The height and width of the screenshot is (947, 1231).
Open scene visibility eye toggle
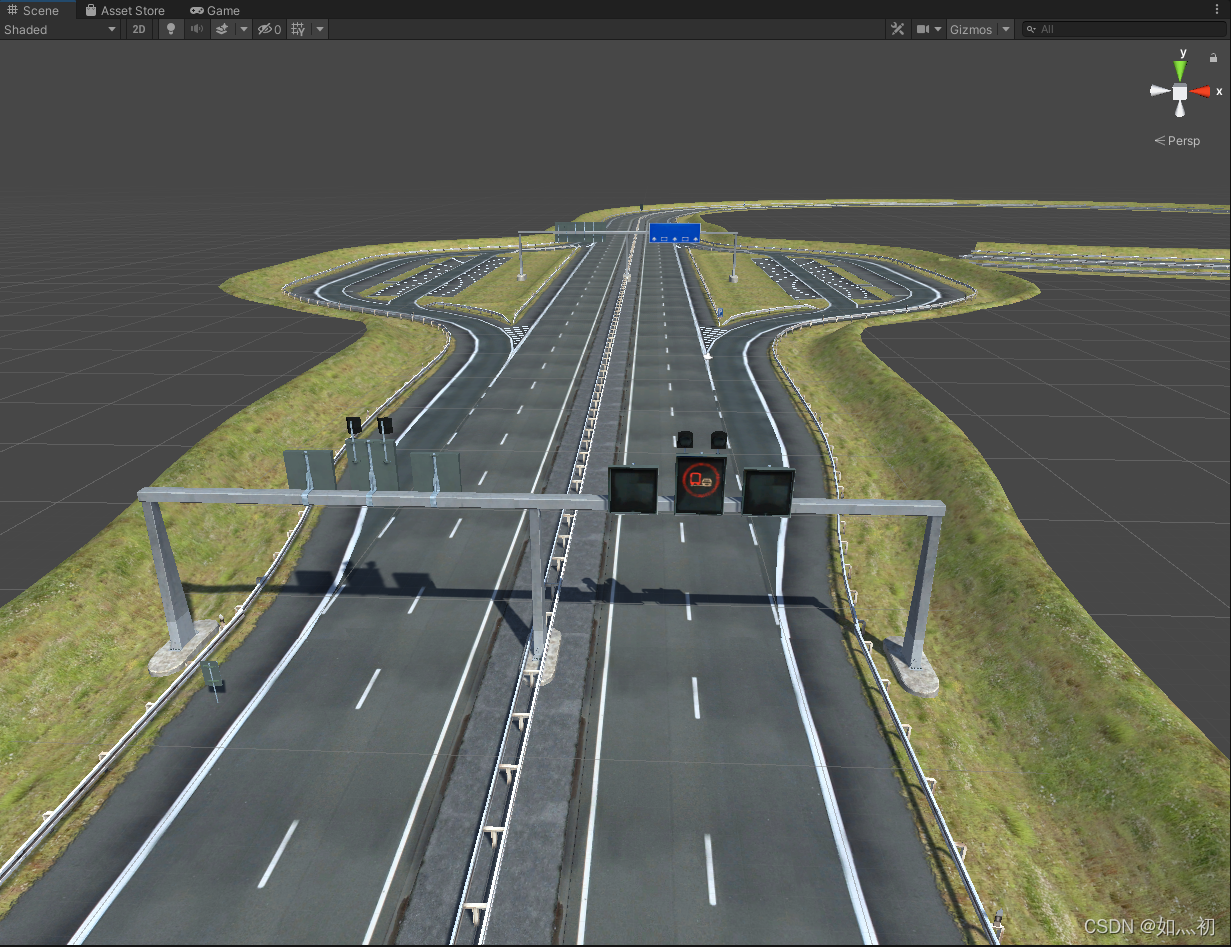pos(265,29)
